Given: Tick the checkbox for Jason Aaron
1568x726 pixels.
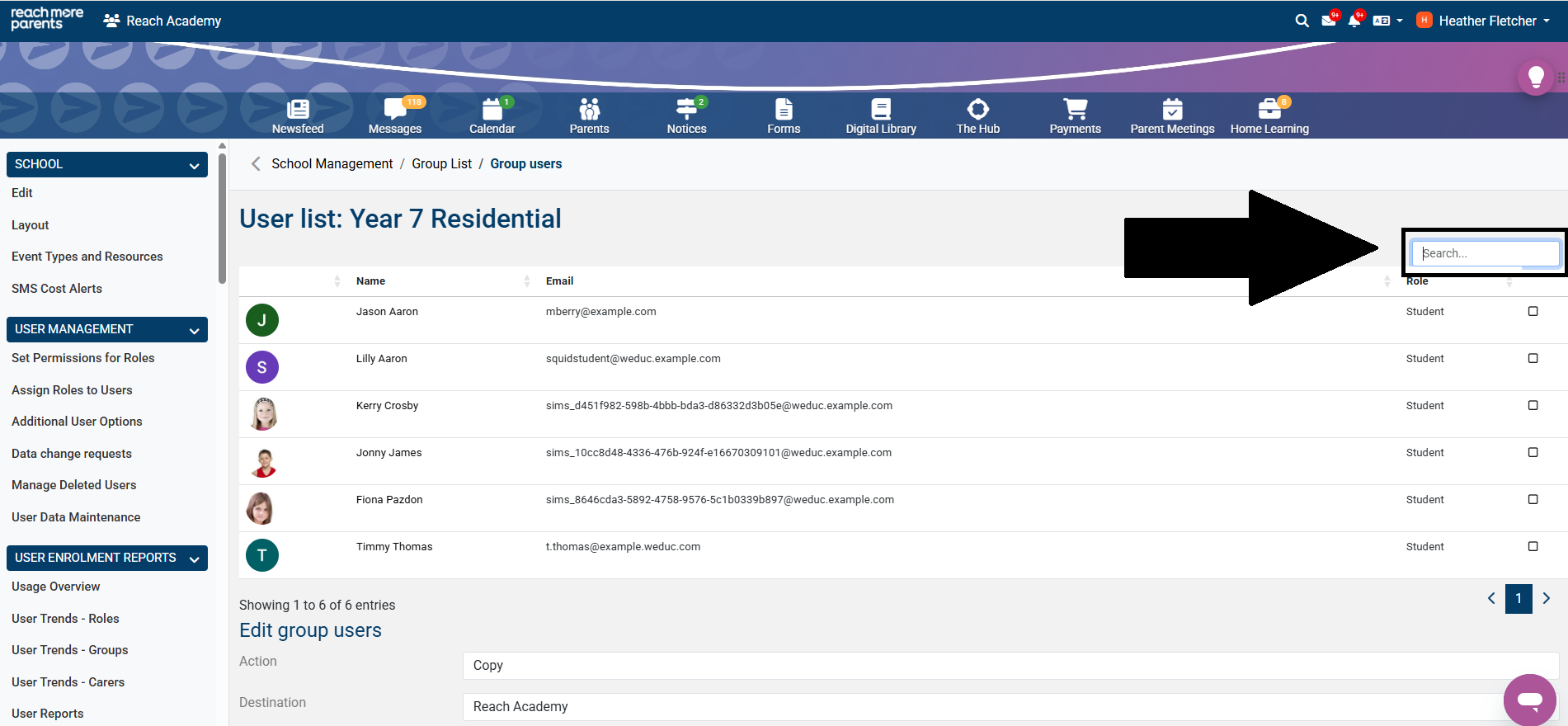Looking at the screenshot, I should point(1533,311).
